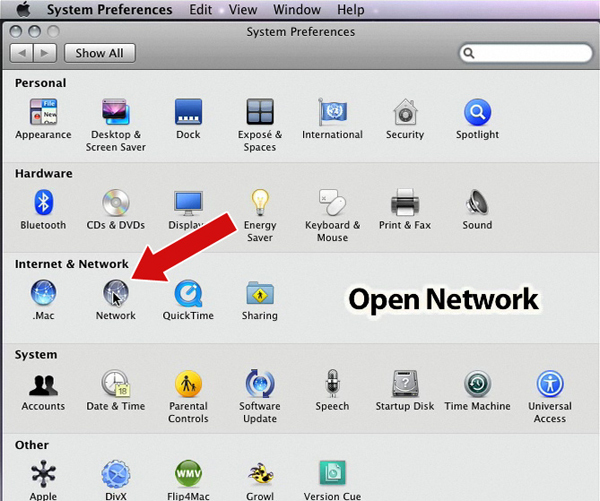Open the Apple menu
Viewport: 600px width, 501px height.
(x=23, y=10)
